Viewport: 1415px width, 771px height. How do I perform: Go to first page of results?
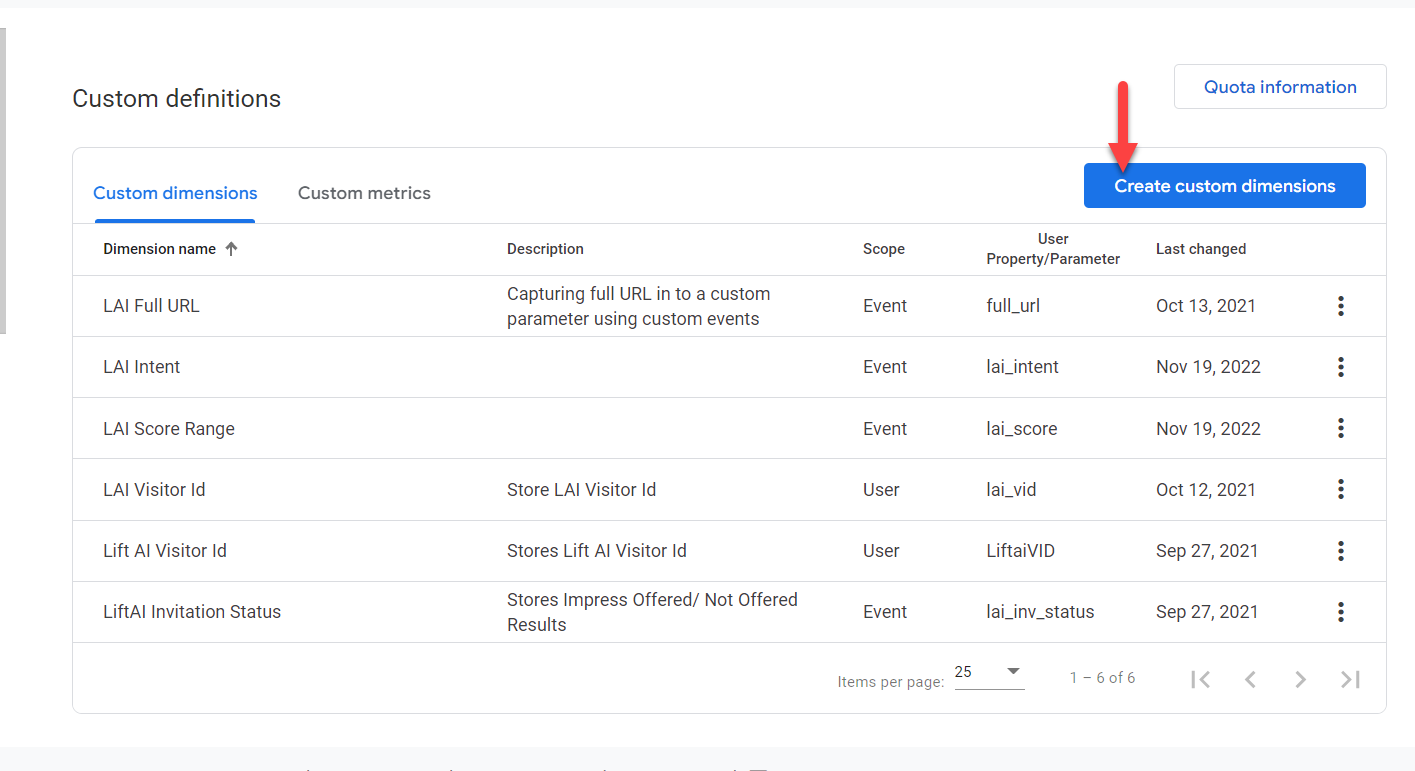point(1201,679)
